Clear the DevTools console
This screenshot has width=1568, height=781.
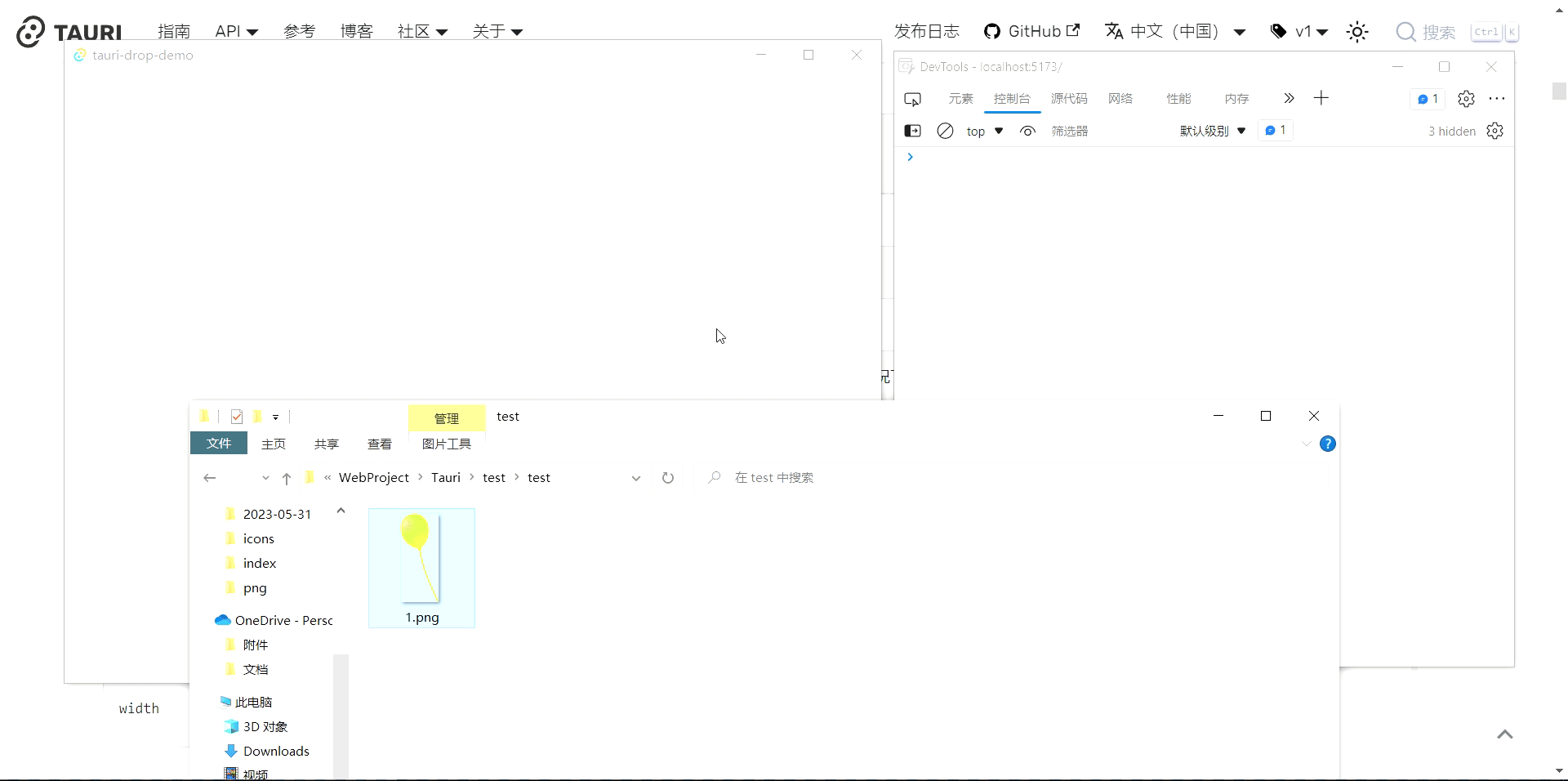tap(945, 130)
